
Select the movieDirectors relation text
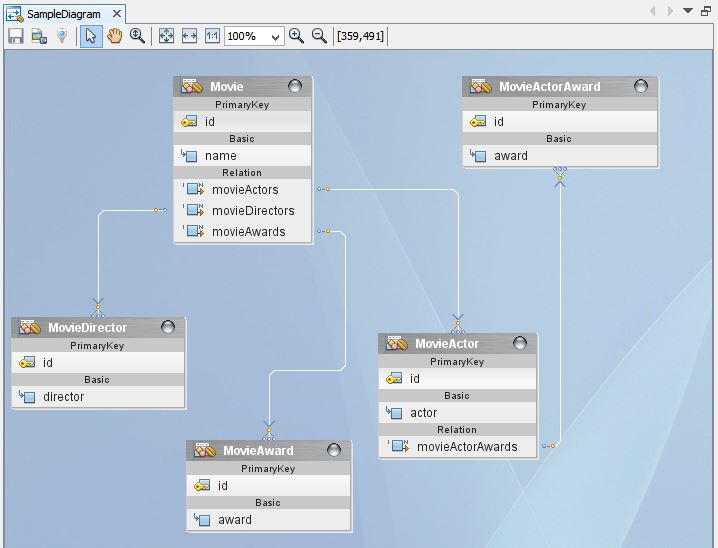click(253, 211)
